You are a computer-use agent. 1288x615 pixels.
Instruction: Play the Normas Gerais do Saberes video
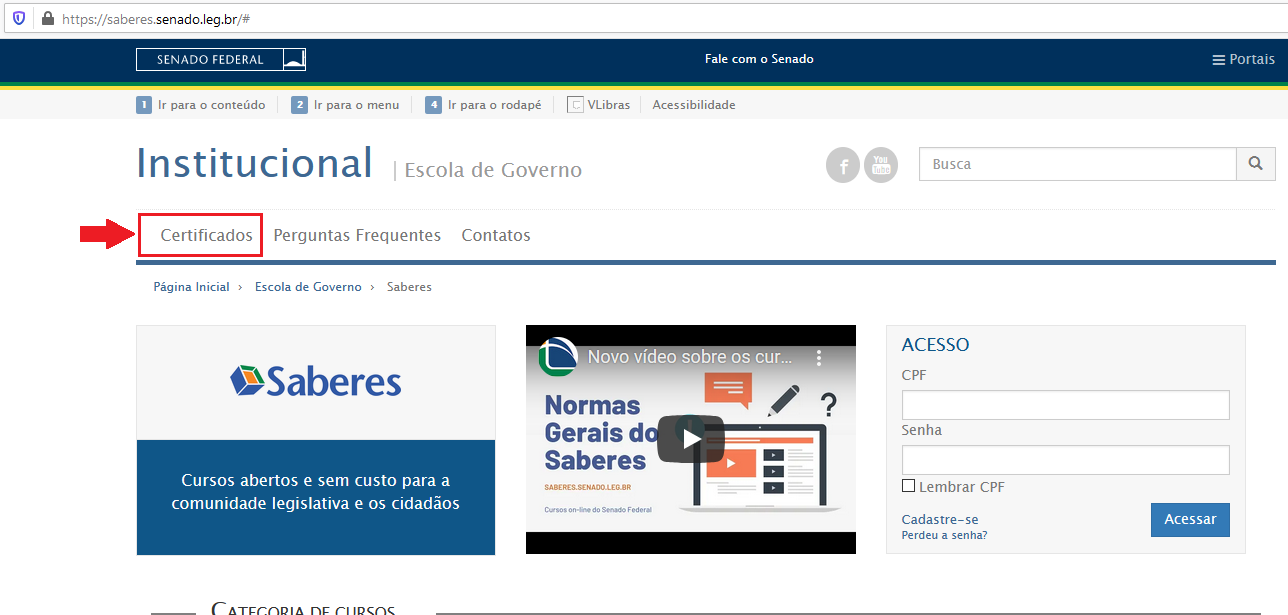pos(690,438)
